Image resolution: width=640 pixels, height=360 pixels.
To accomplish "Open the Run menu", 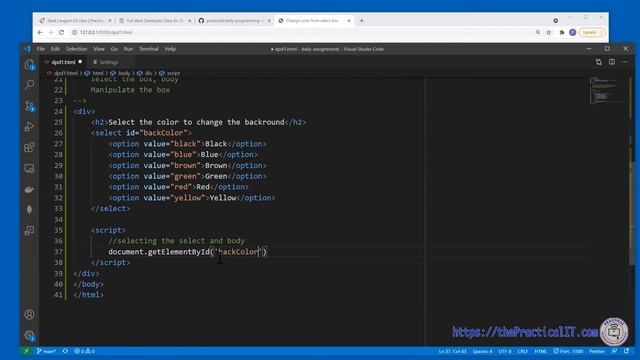I will point(128,49).
